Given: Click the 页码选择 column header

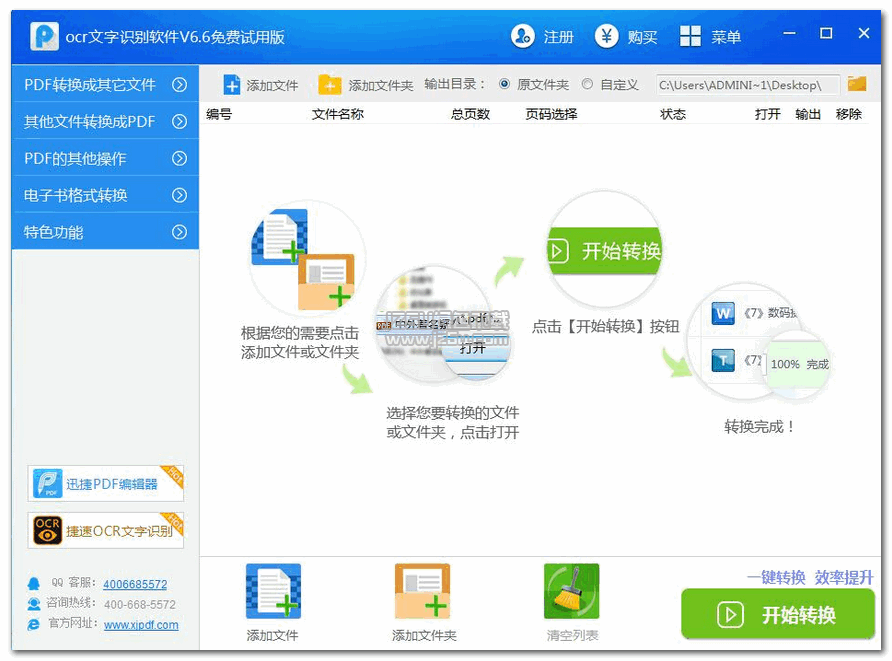Looking at the screenshot, I should (551, 114).
